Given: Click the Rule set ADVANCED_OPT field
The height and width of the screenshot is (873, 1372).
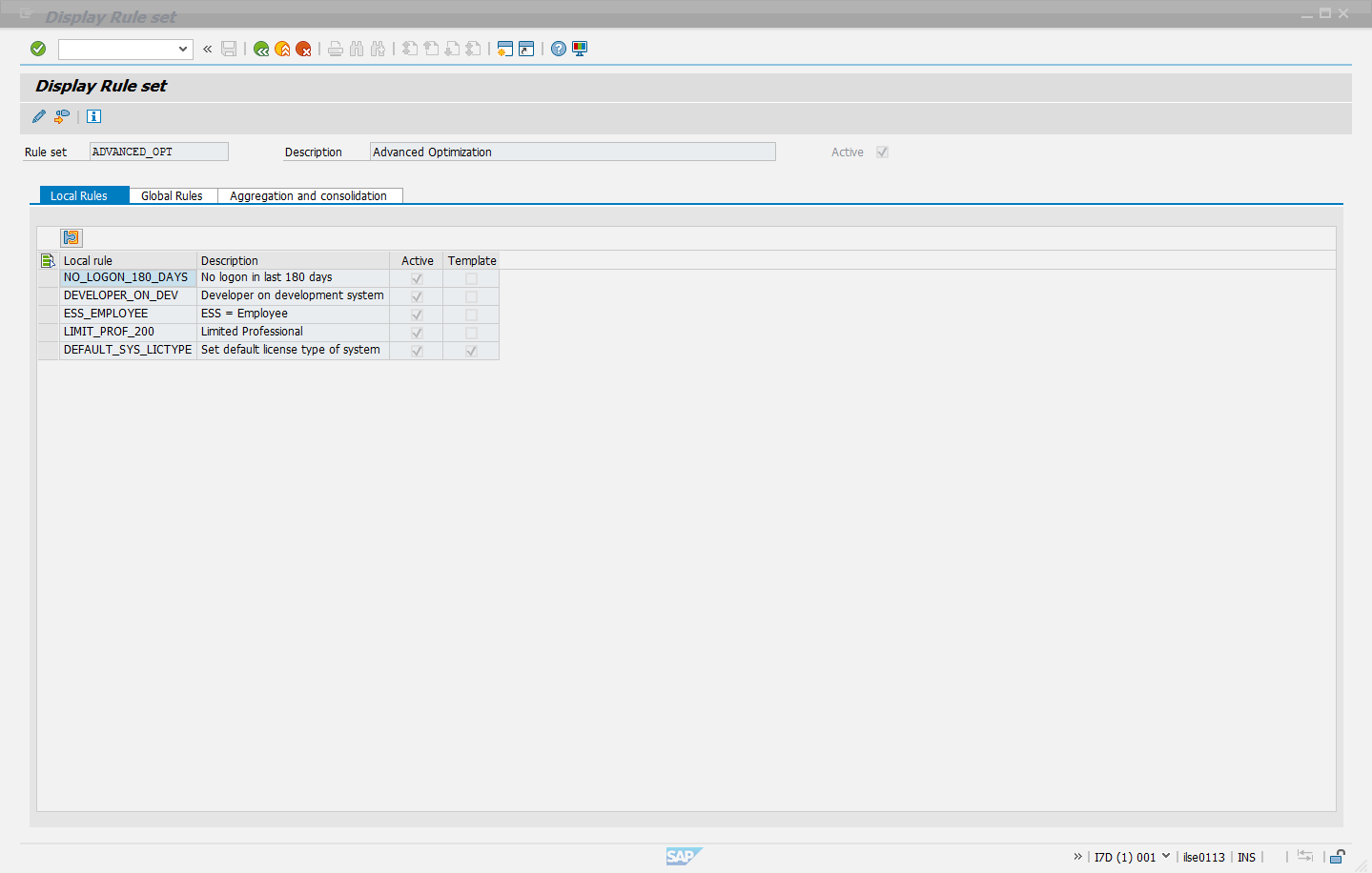Looking at the screenshot, I should click(x=158, y=152).
